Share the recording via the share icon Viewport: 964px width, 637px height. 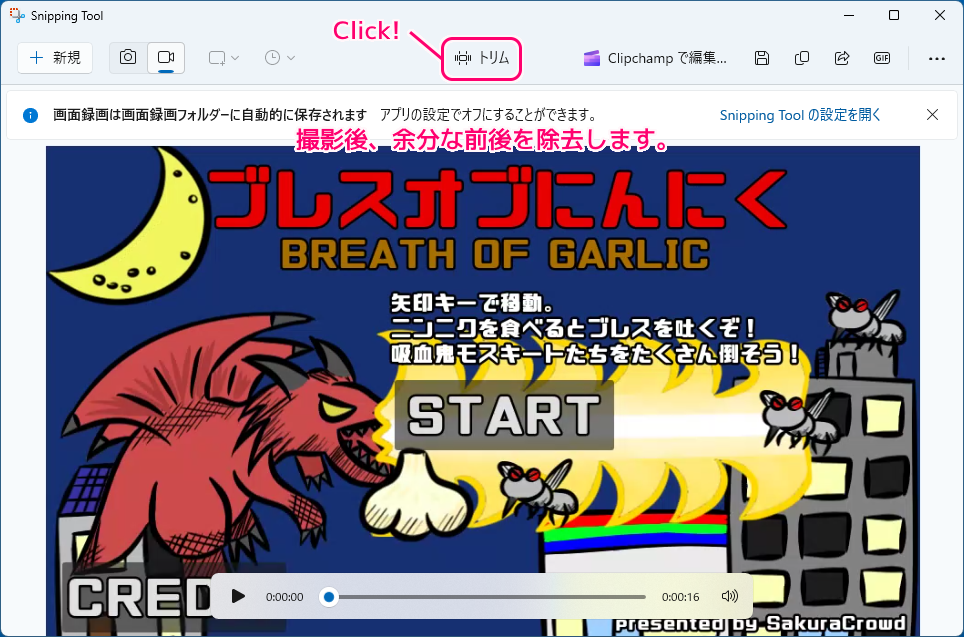point(841,58)
